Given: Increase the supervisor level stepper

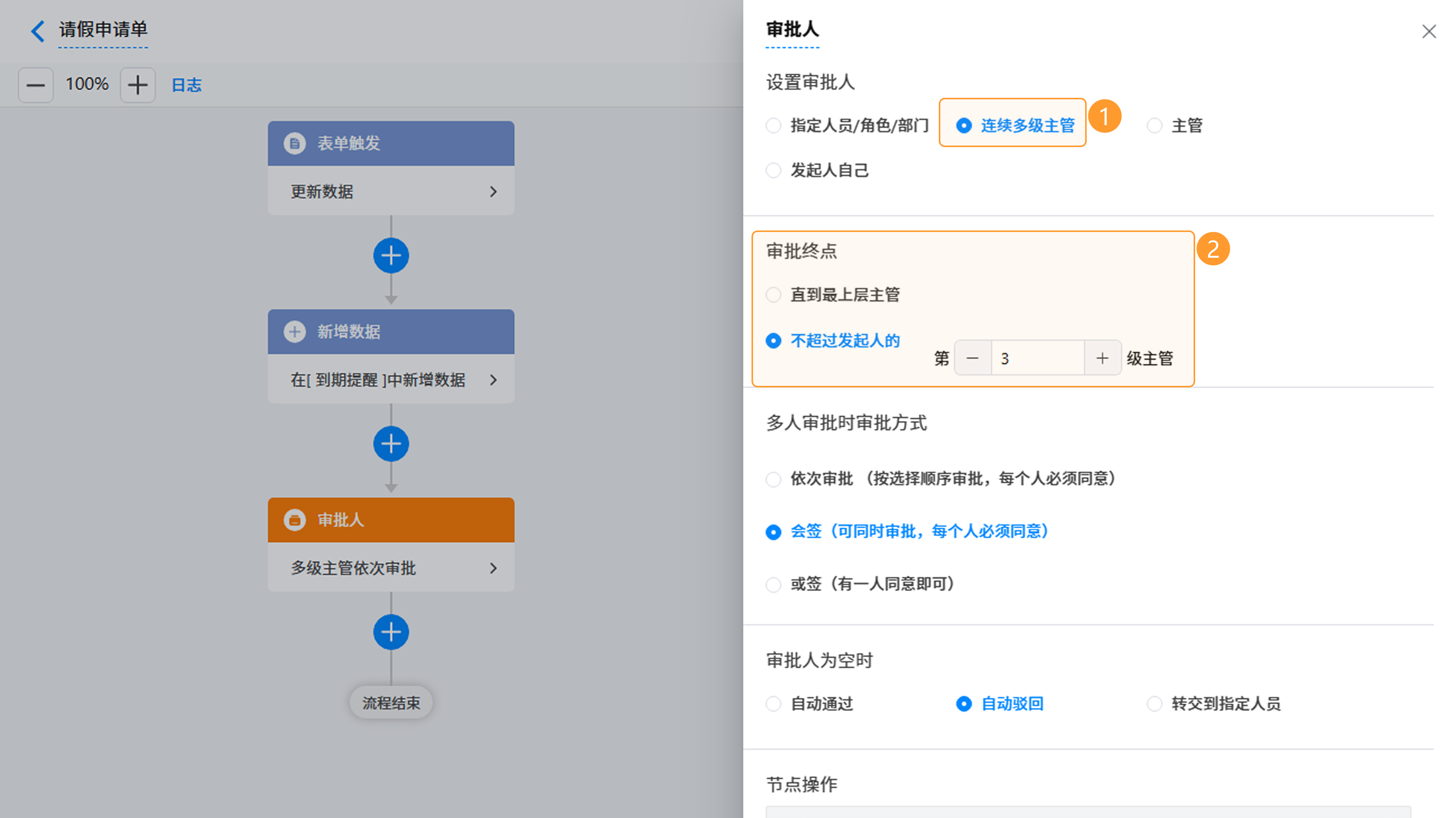Looking at the screenshot, I should coord(1103,358).
